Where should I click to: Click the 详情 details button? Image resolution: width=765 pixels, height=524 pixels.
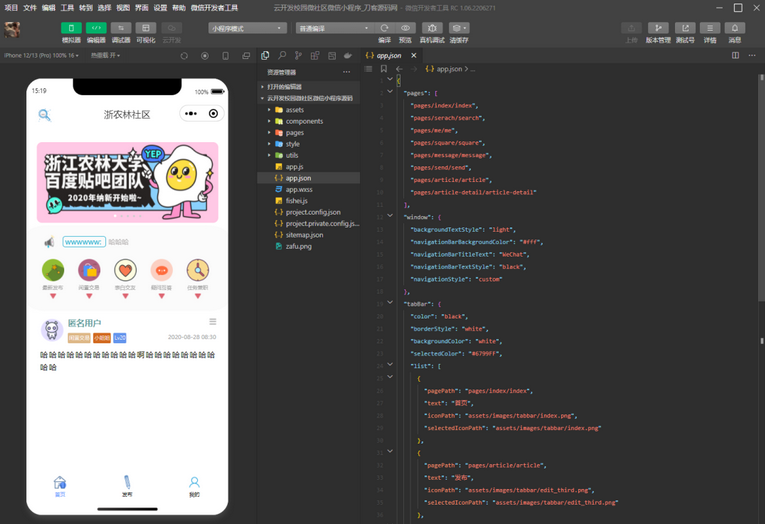(710, 29)
